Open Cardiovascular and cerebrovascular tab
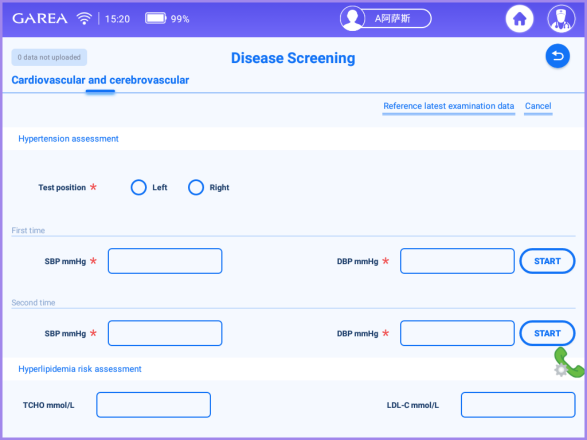587x440 pixels. 100,80
